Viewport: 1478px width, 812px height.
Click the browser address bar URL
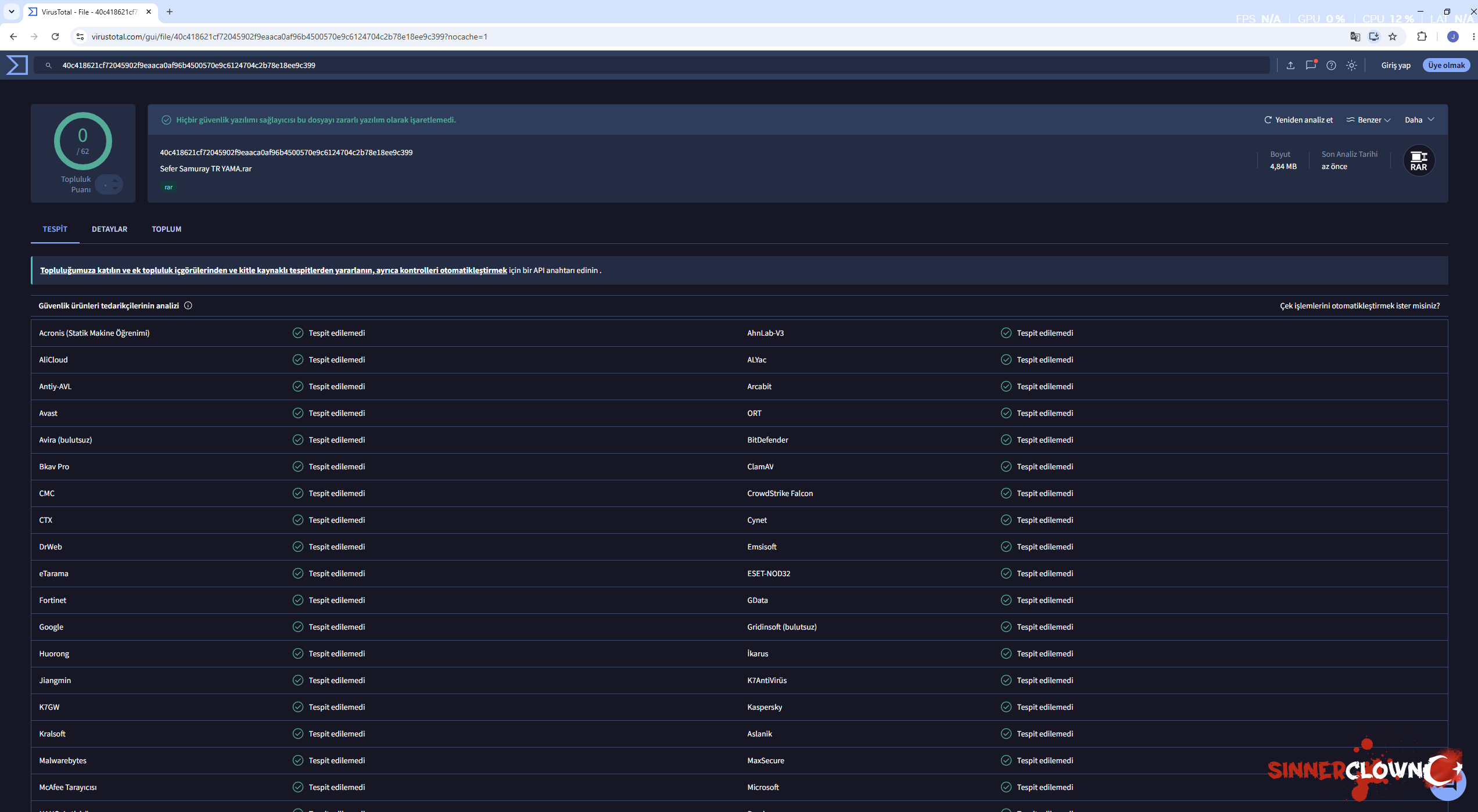click(289, 37)
